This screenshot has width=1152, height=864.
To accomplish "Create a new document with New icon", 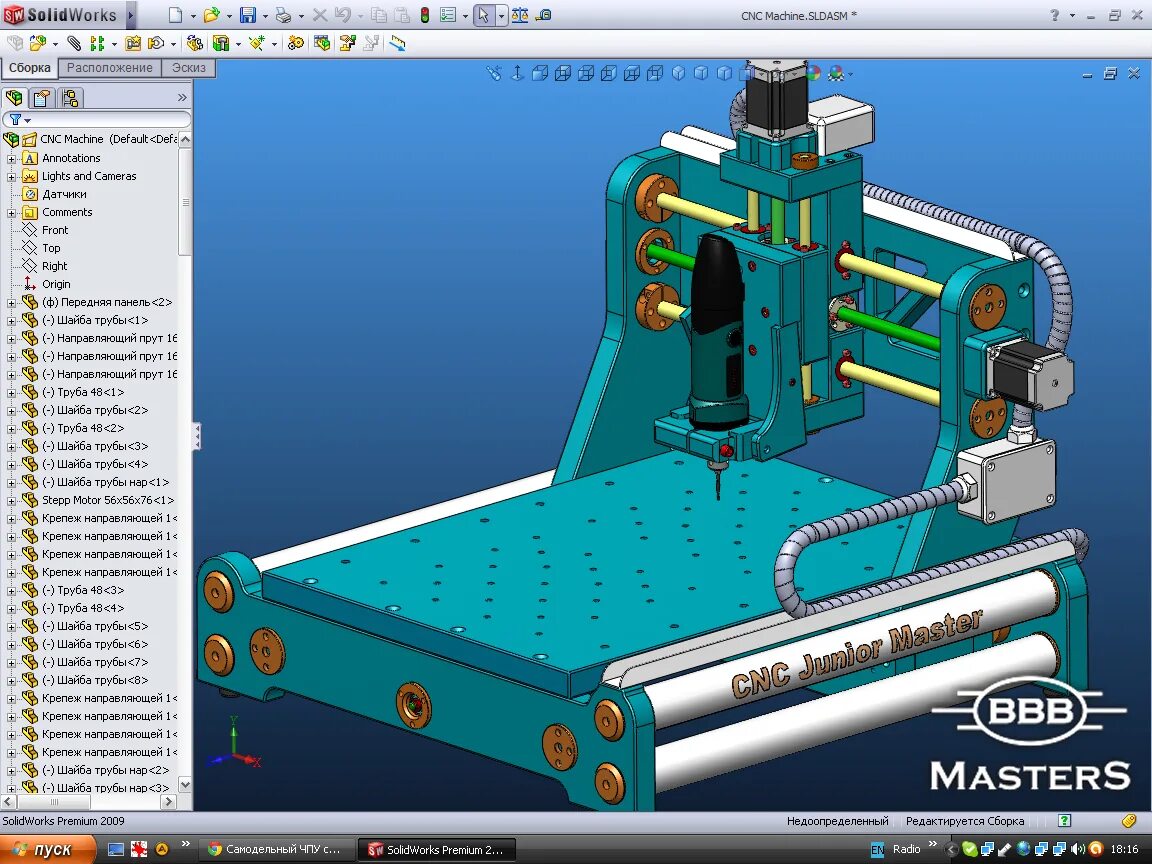I will pyautogui.click(x=175, y=15).
